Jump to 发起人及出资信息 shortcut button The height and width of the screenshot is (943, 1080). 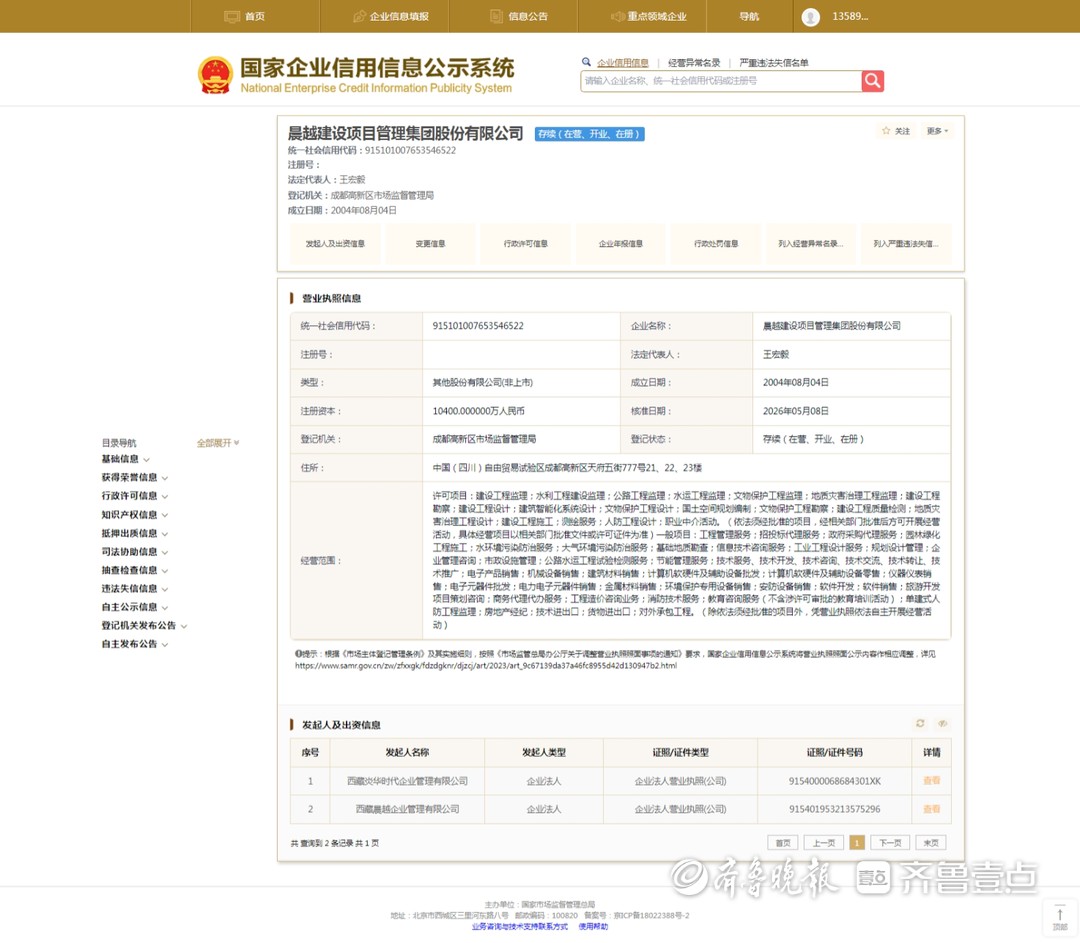click(335, 244)
